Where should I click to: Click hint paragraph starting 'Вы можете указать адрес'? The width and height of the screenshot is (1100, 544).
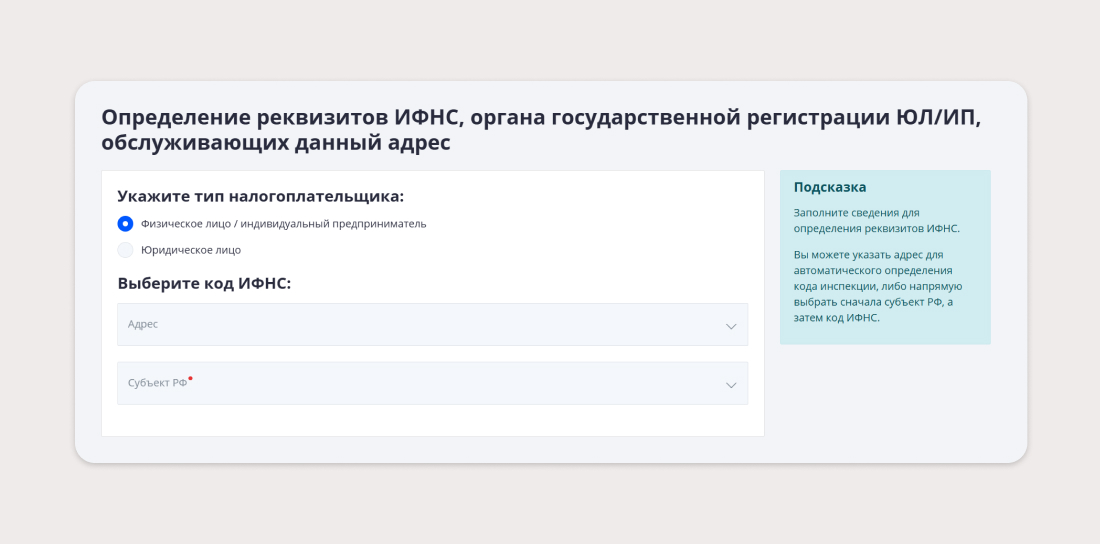point(878,286)
